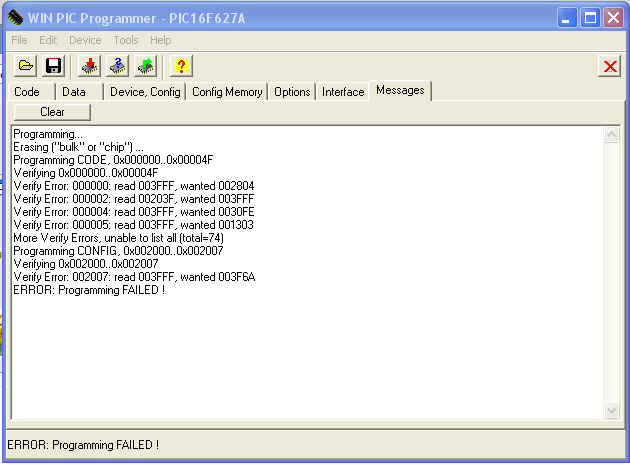The width and height of the screenshot is (630, 465).
Task: Click the 'Erasing ("bulk" or "chip")' line
Action: 78,147
